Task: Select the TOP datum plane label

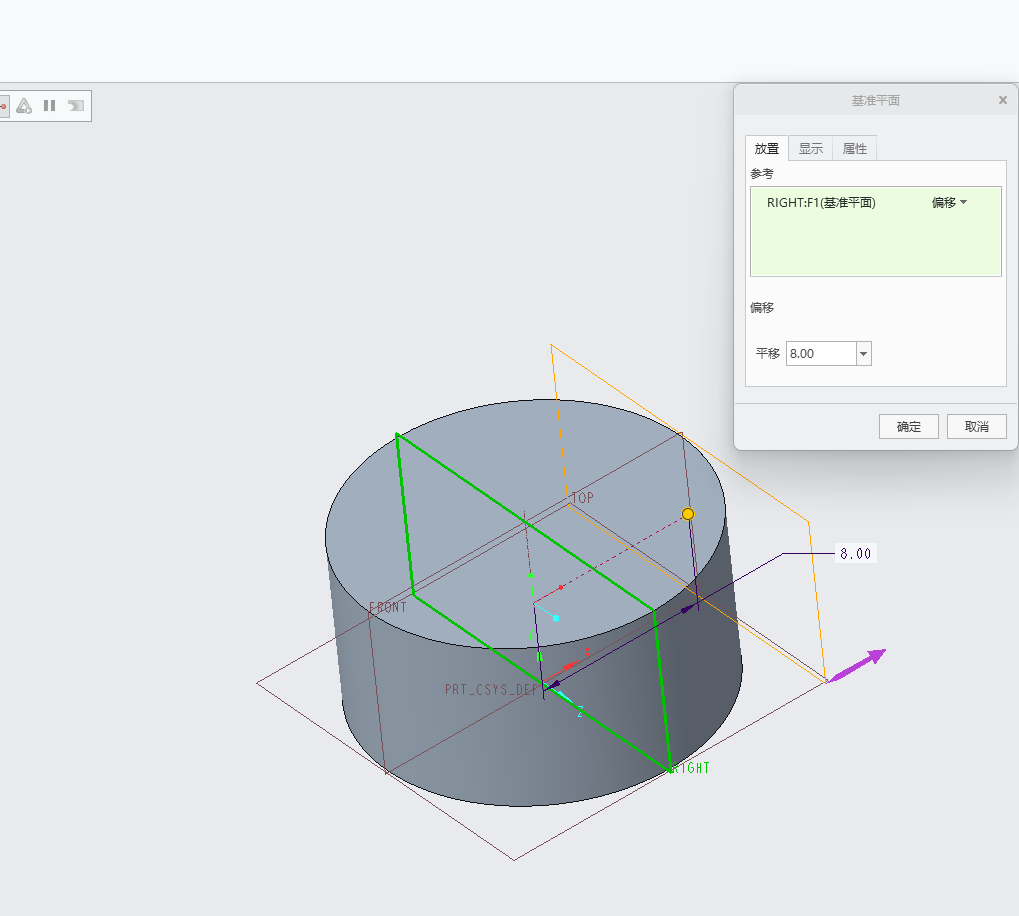Action: point(582,498)
